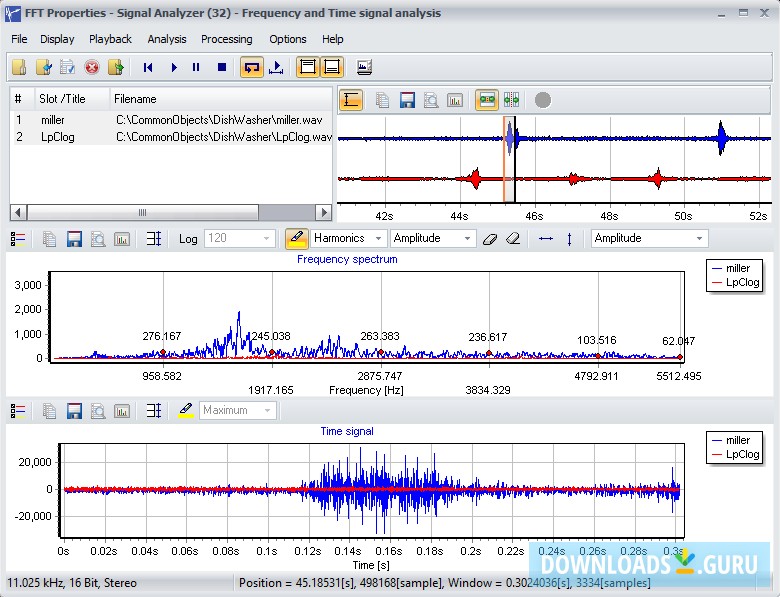Select the LpClog file row
Screen dimensions: 780x597
[170, 137]
